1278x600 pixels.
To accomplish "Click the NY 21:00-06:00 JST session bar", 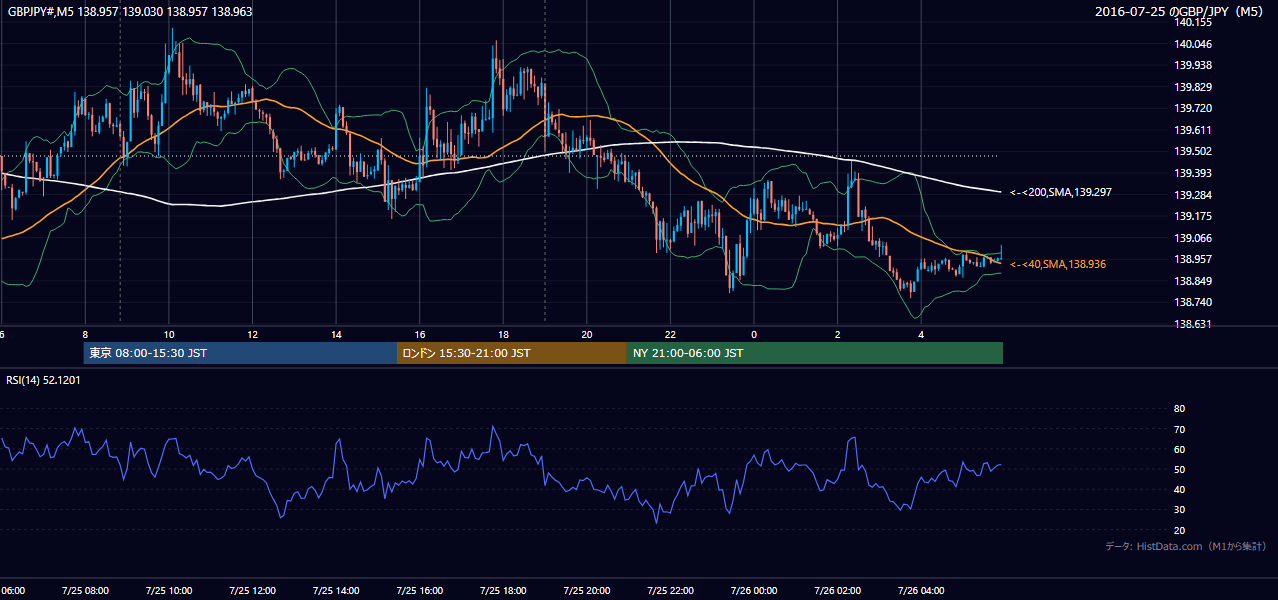I will pos(815,353).
